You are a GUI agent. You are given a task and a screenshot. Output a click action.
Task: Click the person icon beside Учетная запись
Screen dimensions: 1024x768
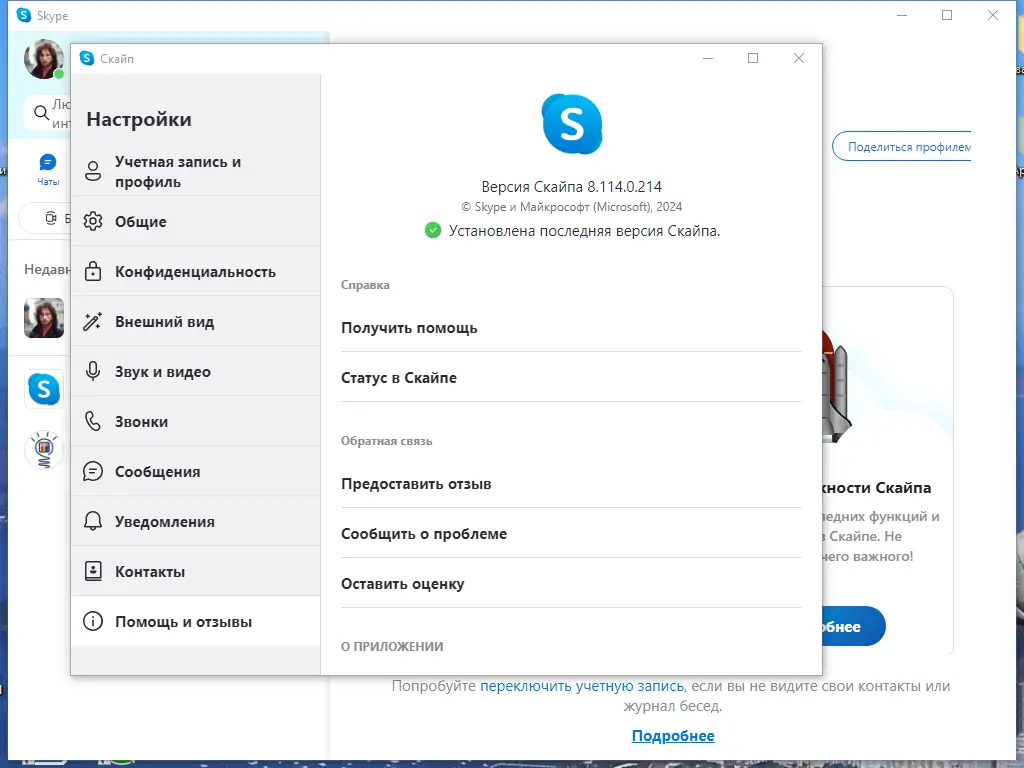pyautogui.click(x=93, y=171)
